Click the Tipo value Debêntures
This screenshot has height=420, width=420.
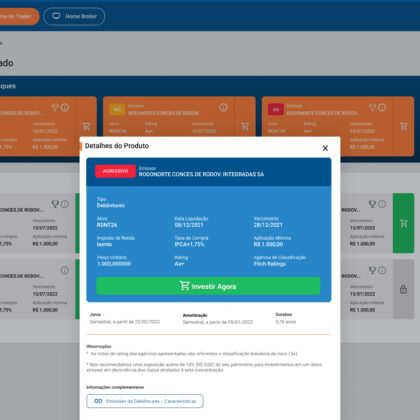click(111, 206)
